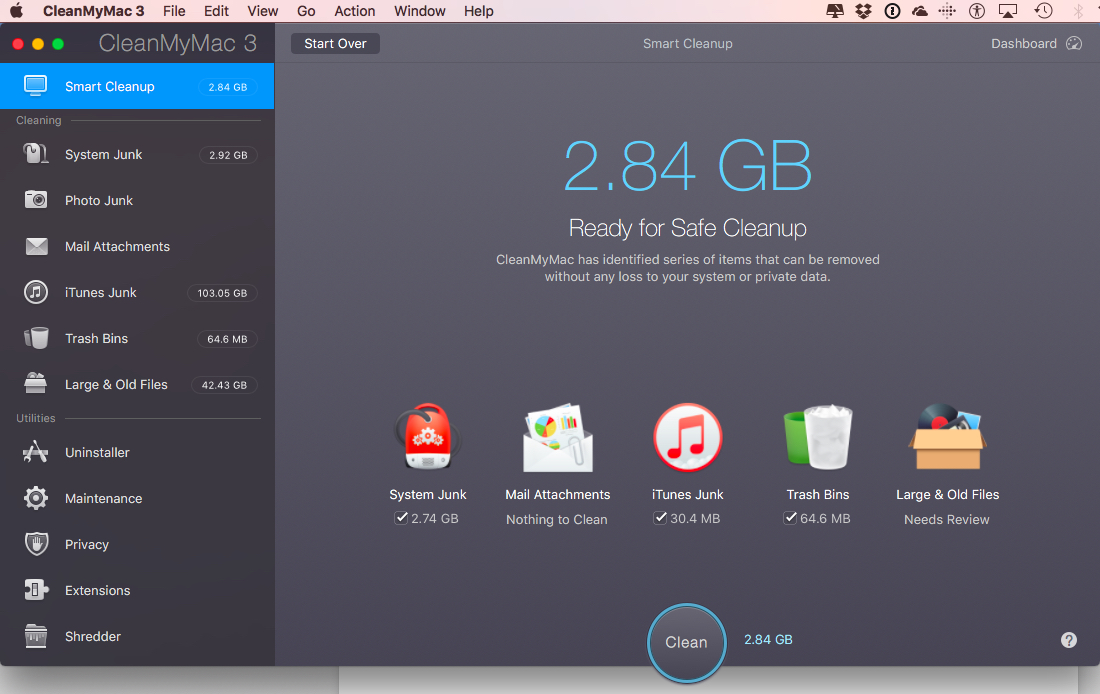Open the Privacy utility
Screen dimensions: 1100x694
click(x=85, y=544)
